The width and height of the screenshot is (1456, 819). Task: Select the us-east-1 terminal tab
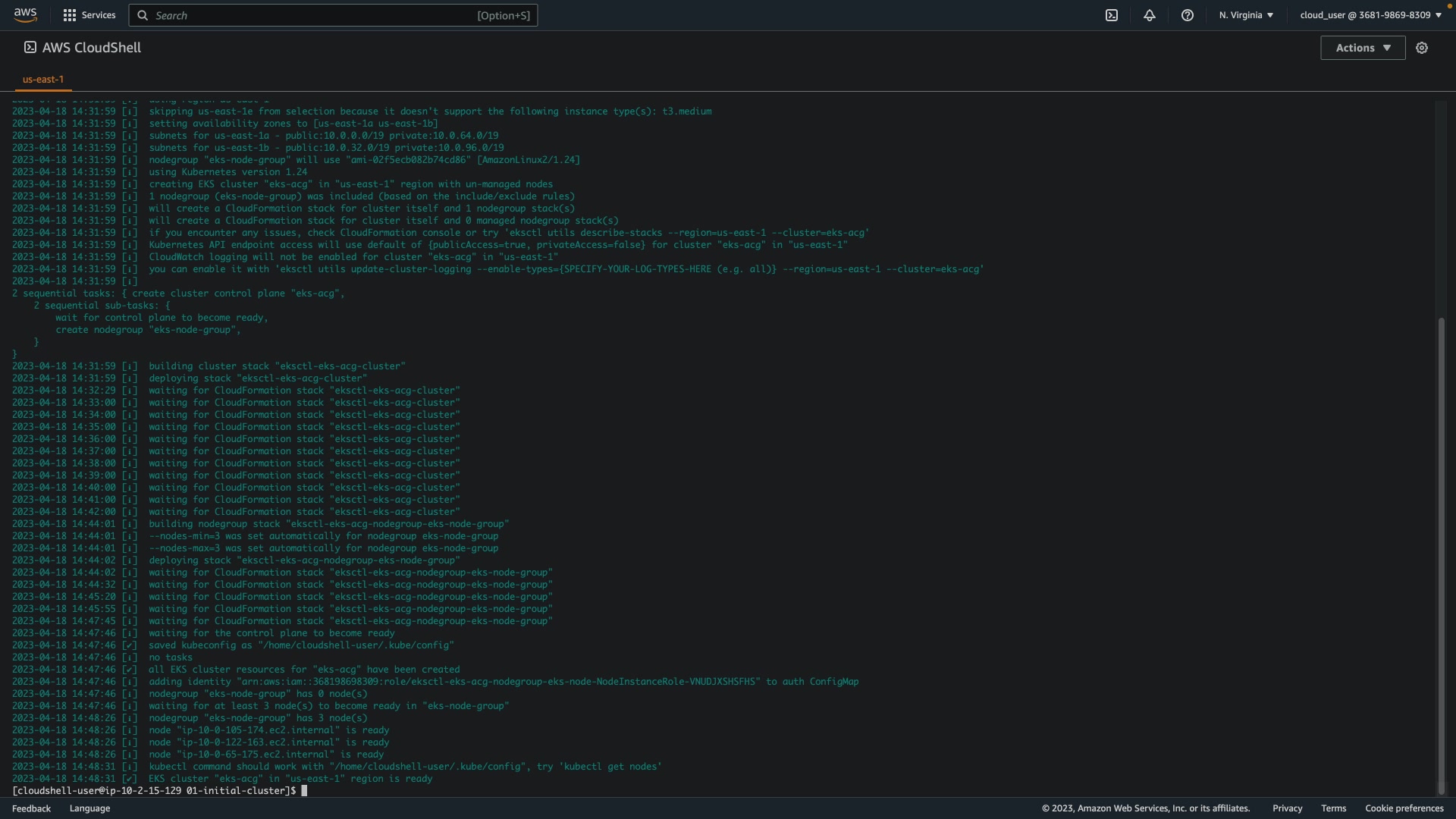(x=43, y=79)
